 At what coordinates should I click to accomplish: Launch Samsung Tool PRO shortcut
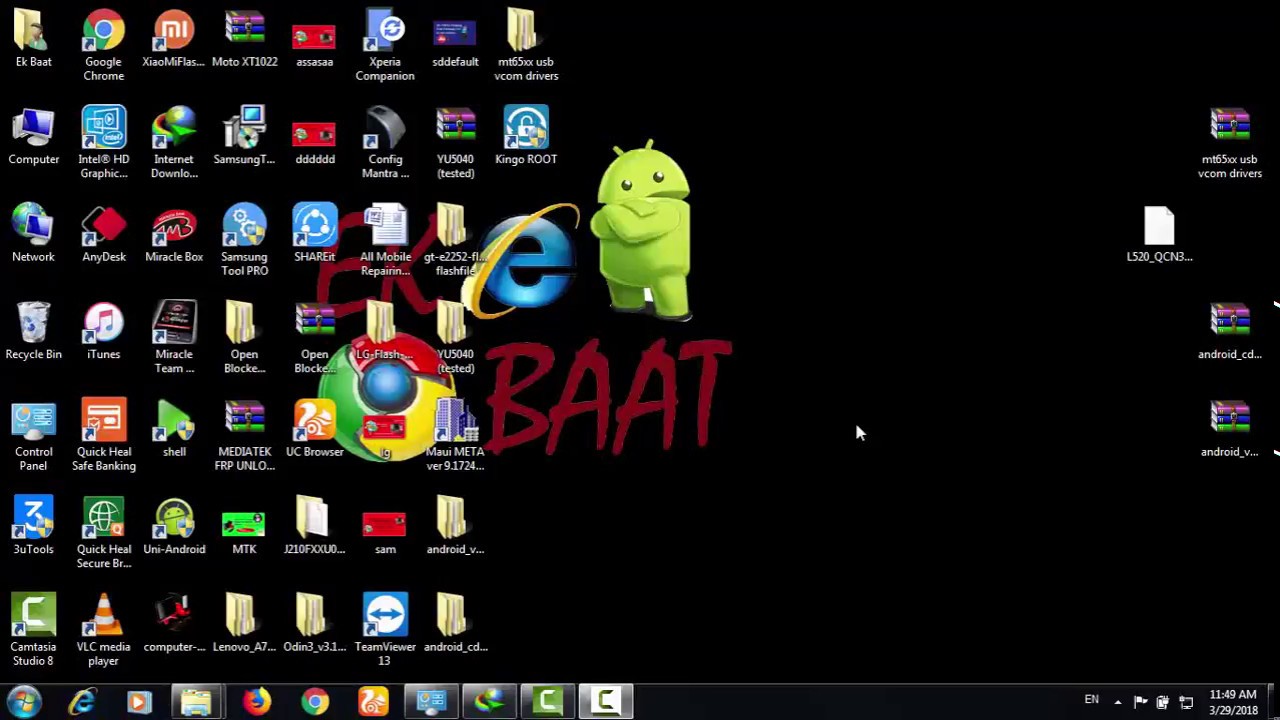point(244,240)
